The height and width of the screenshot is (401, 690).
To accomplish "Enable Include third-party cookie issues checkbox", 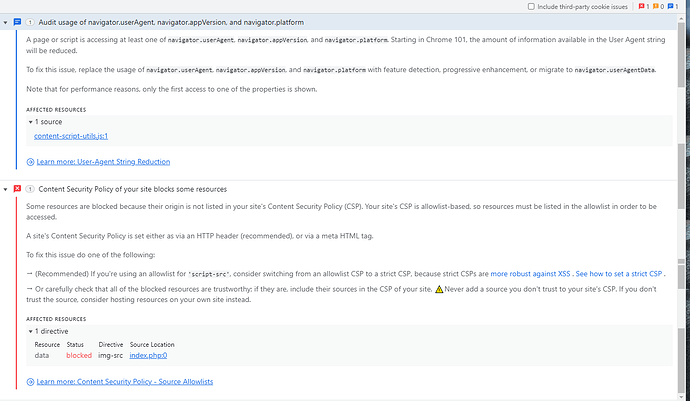I will tap(531, 7).
